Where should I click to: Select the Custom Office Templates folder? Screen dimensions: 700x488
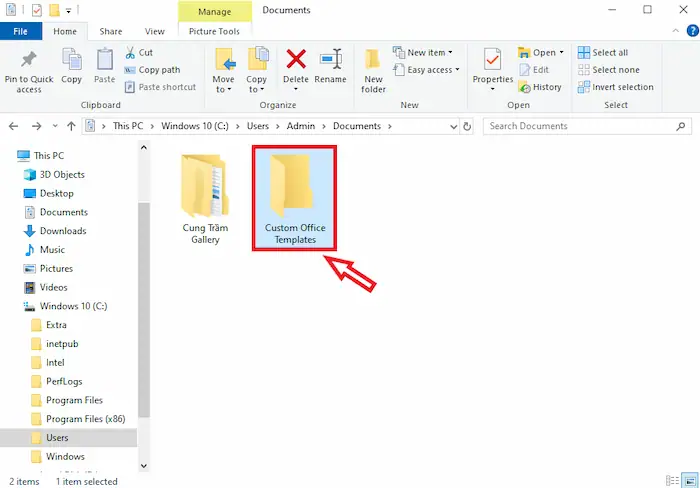pos(295,198)
